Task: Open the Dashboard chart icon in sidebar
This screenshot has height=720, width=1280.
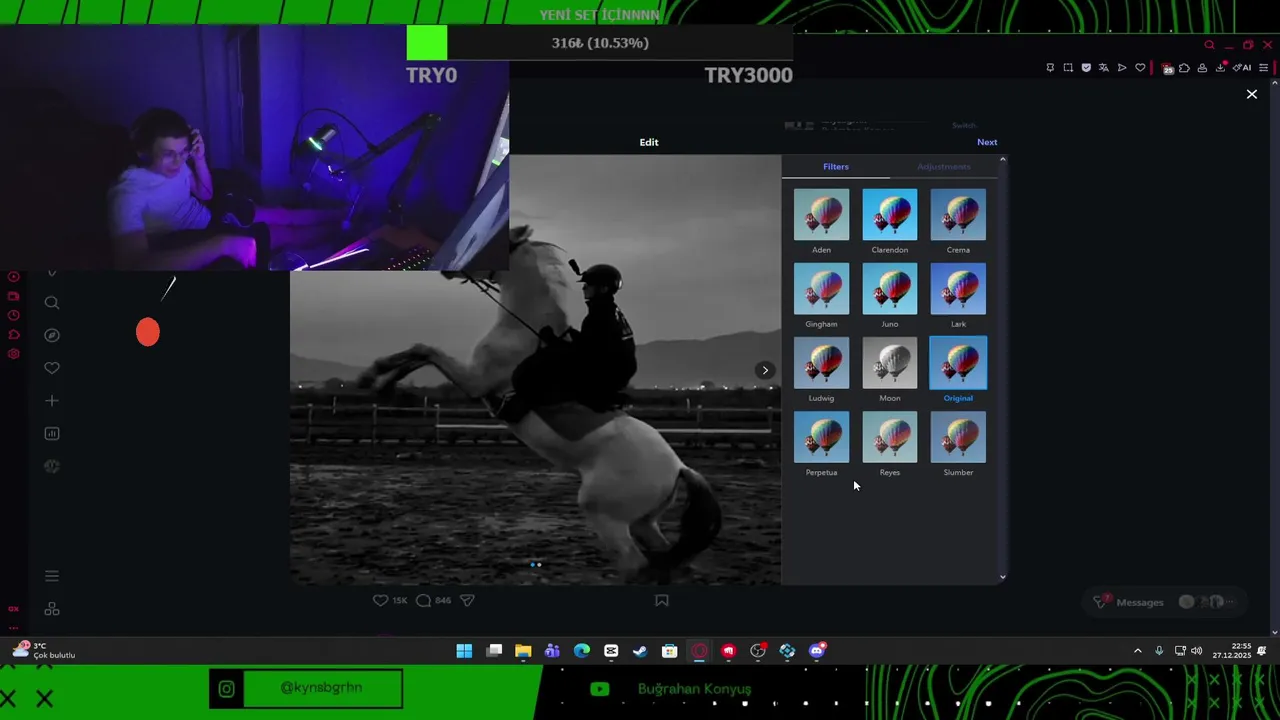Action: pyautogui.click(x=52, y=433)
